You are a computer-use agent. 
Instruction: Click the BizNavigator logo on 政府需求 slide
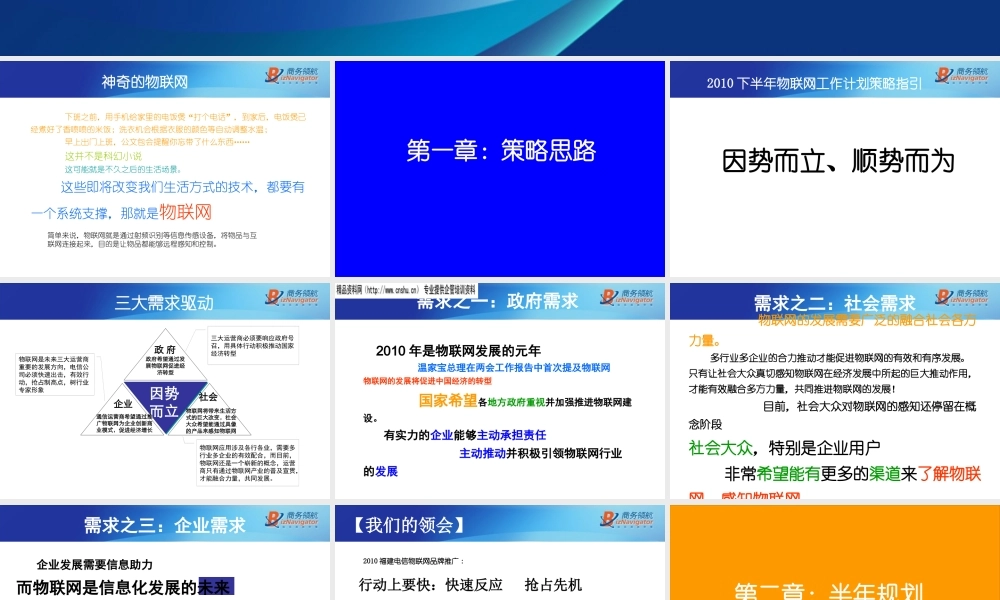click(626, 297)
